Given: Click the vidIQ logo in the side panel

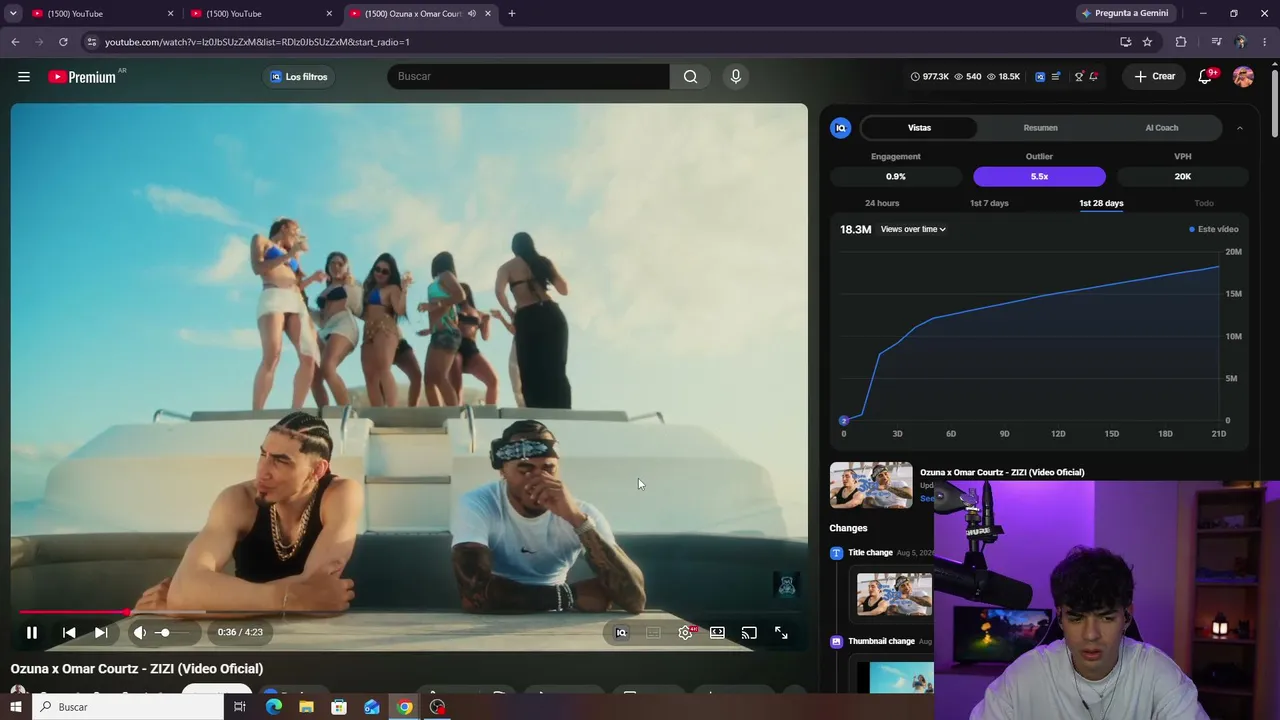Looking at the screenshot, I should coord(841,128).
